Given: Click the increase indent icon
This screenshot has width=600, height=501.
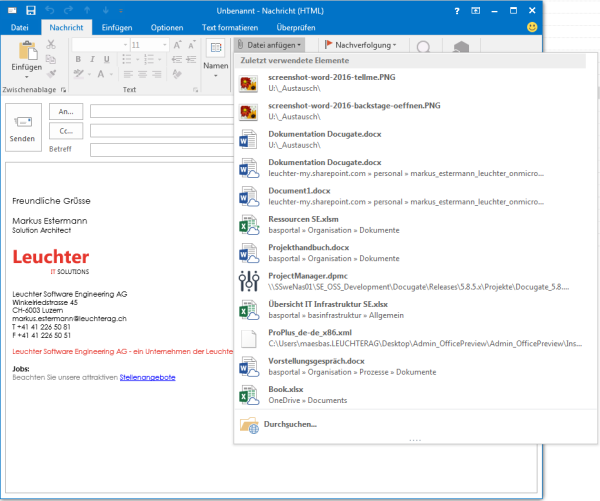Looking at the screenshot, I should [191, 59].
